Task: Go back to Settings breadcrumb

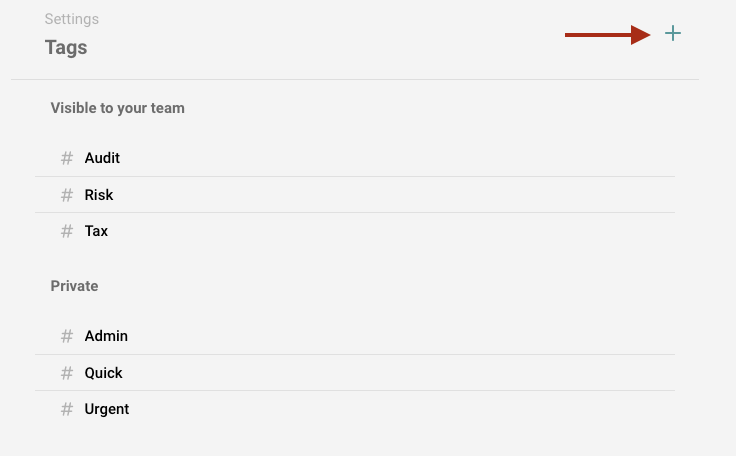Action: pos(72,19)
